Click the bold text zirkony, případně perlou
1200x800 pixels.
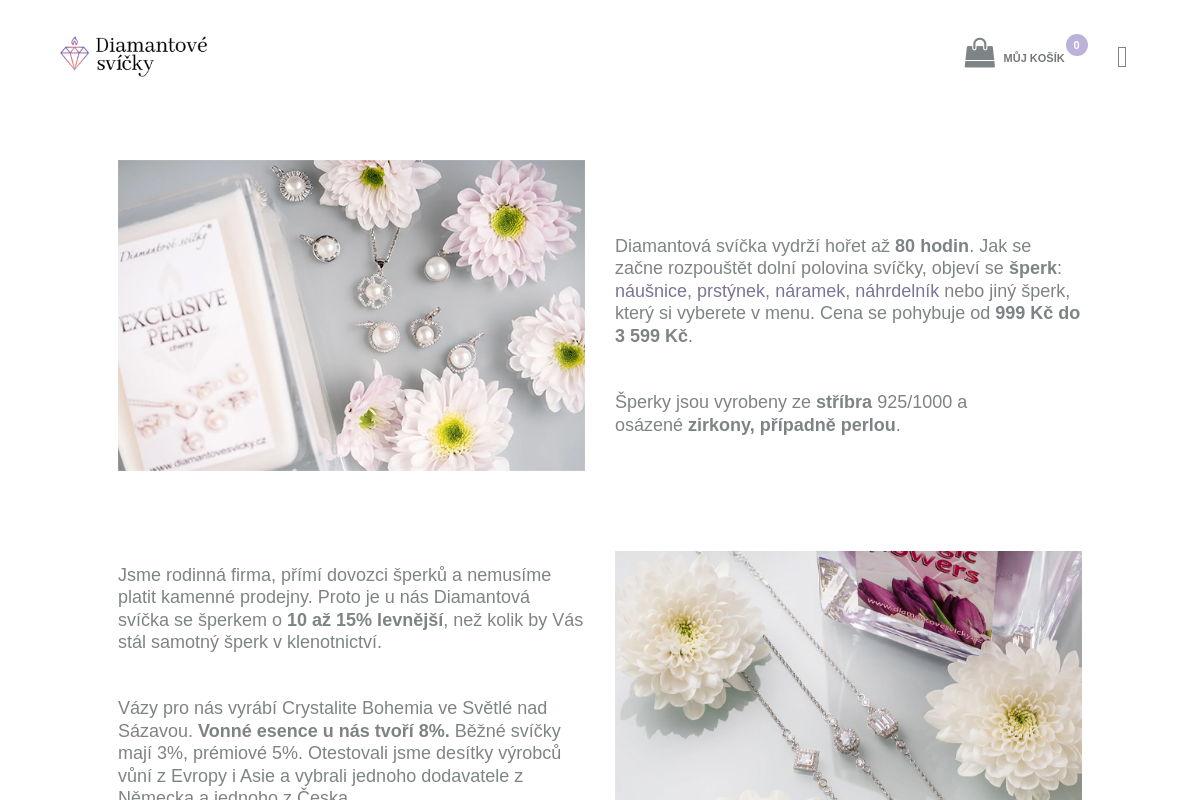click(792, 425)
